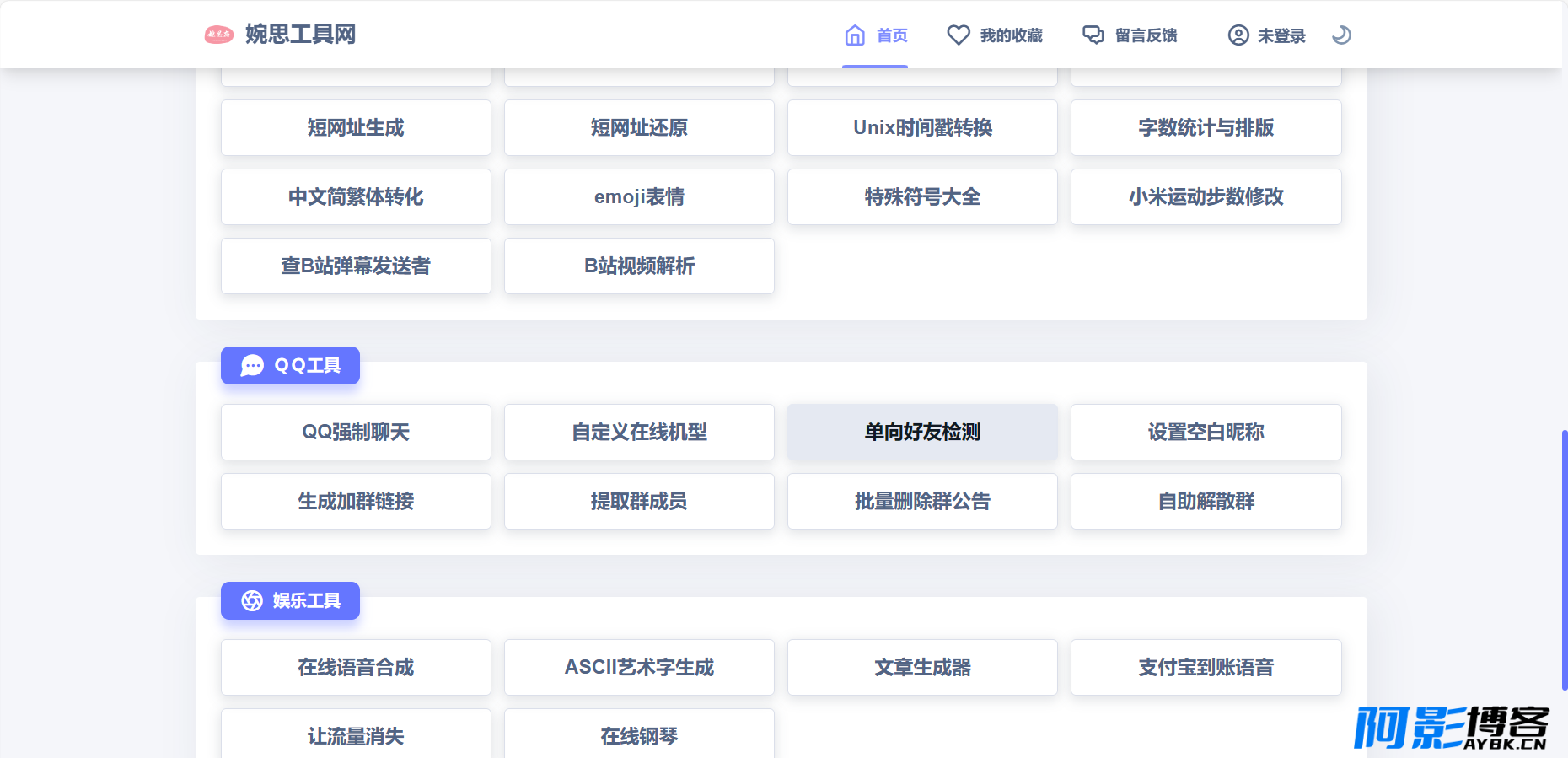Viewport: 1568px width, 758px height.
Task: Open the 在线钢琴 tool
Action: [x=639, y=734]
